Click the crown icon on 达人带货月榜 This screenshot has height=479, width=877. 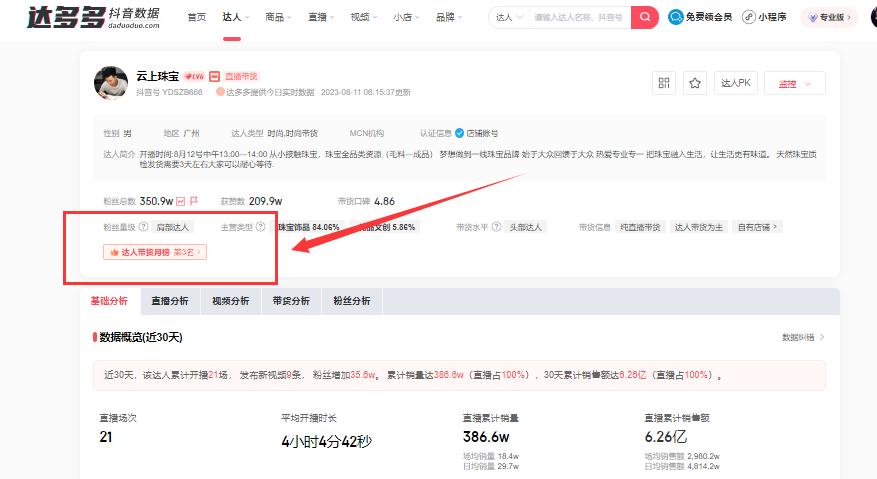(114, 252)
